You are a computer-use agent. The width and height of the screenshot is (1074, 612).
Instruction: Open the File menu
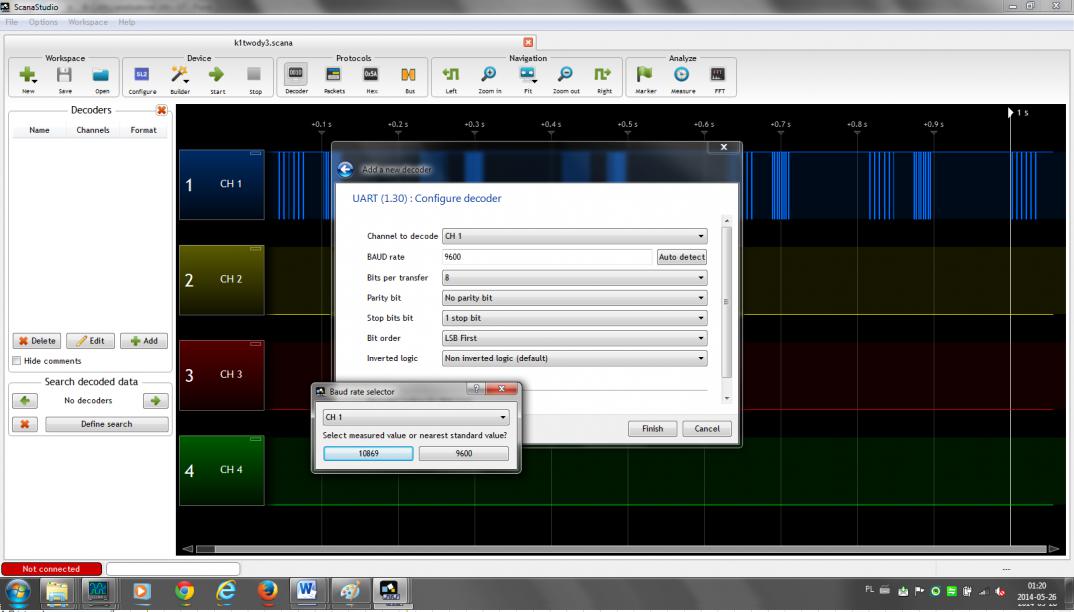pyautogui.click(x=12, y=22)
